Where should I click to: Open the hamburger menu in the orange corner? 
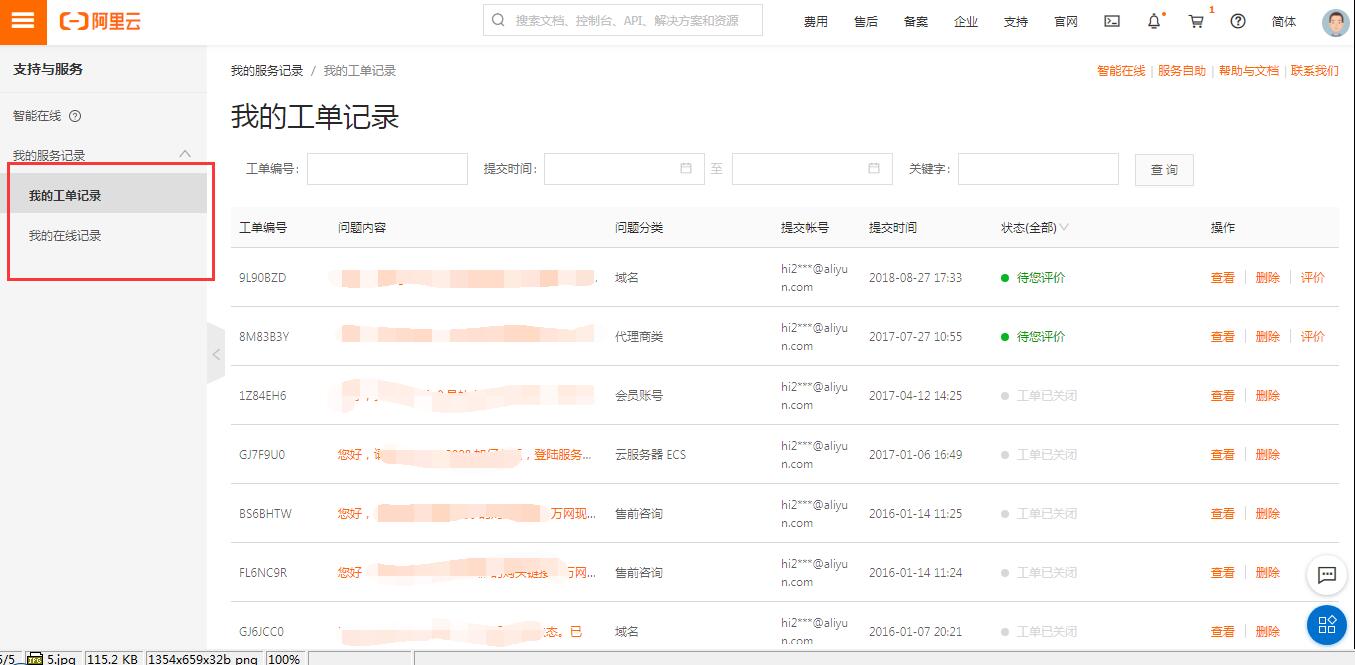22,22
